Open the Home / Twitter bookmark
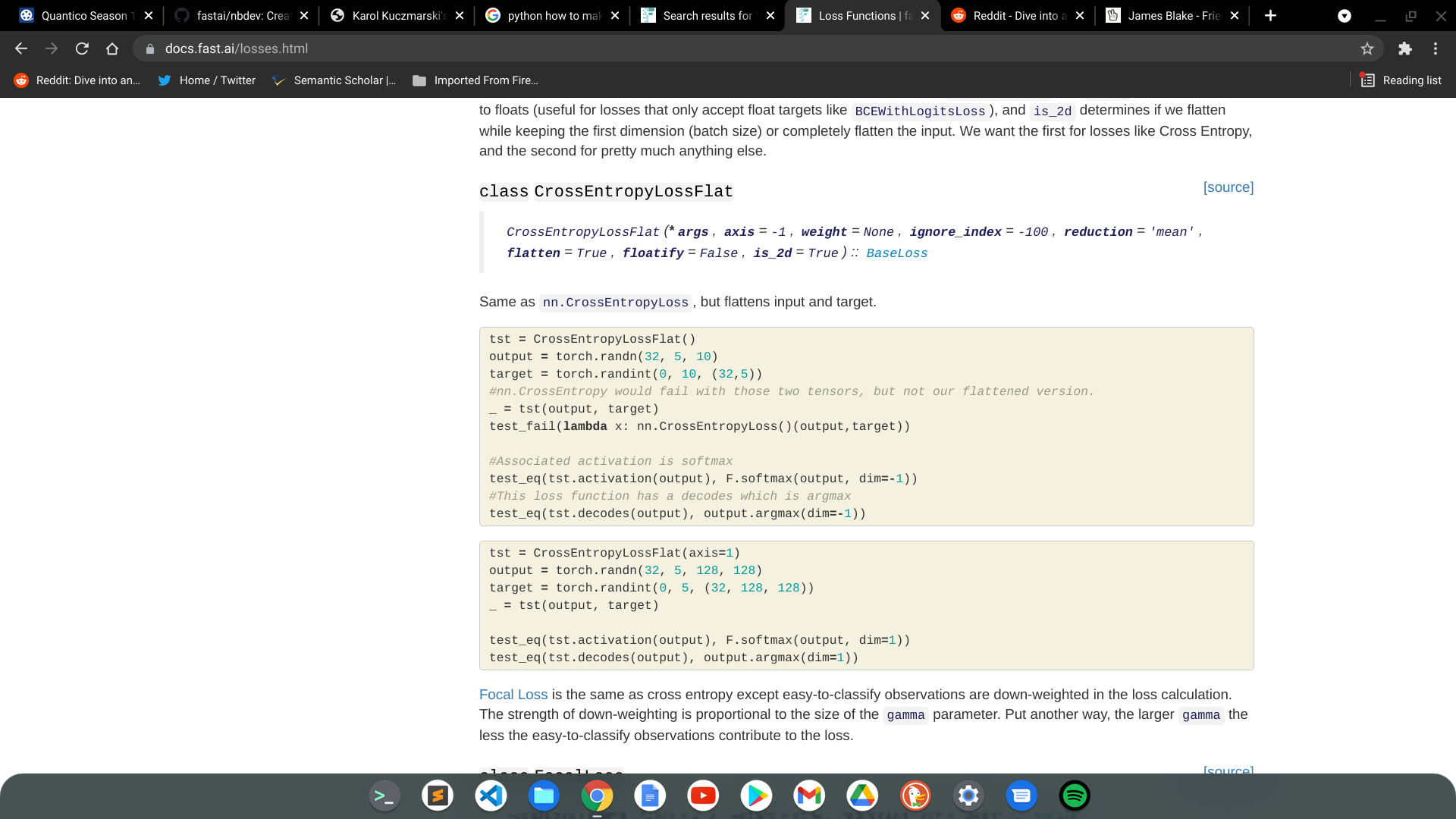Image resolution: width=1456 pixels, height=819 pixels. point(206,80)
